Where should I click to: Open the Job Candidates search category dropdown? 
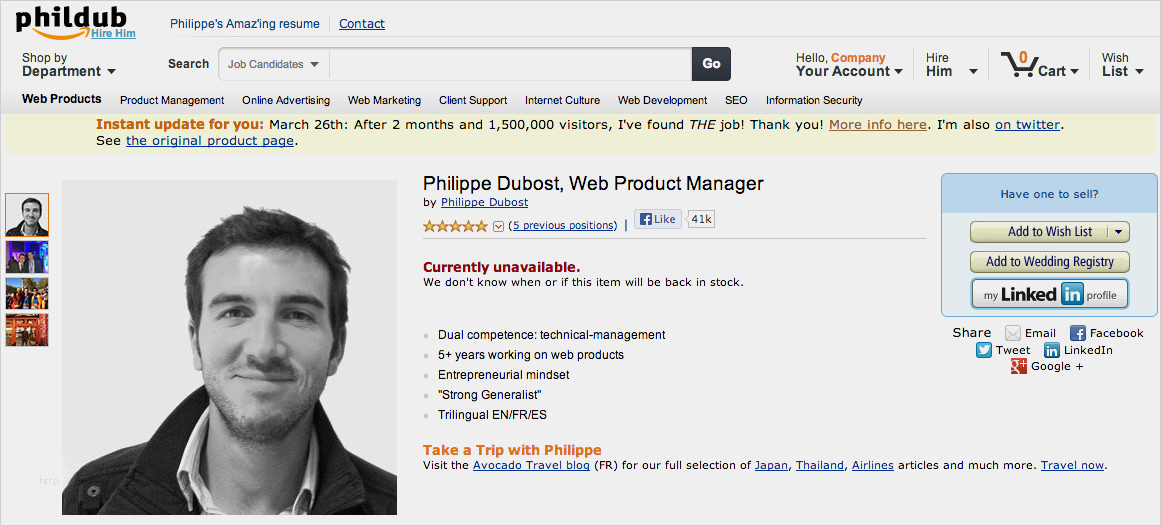273,64
